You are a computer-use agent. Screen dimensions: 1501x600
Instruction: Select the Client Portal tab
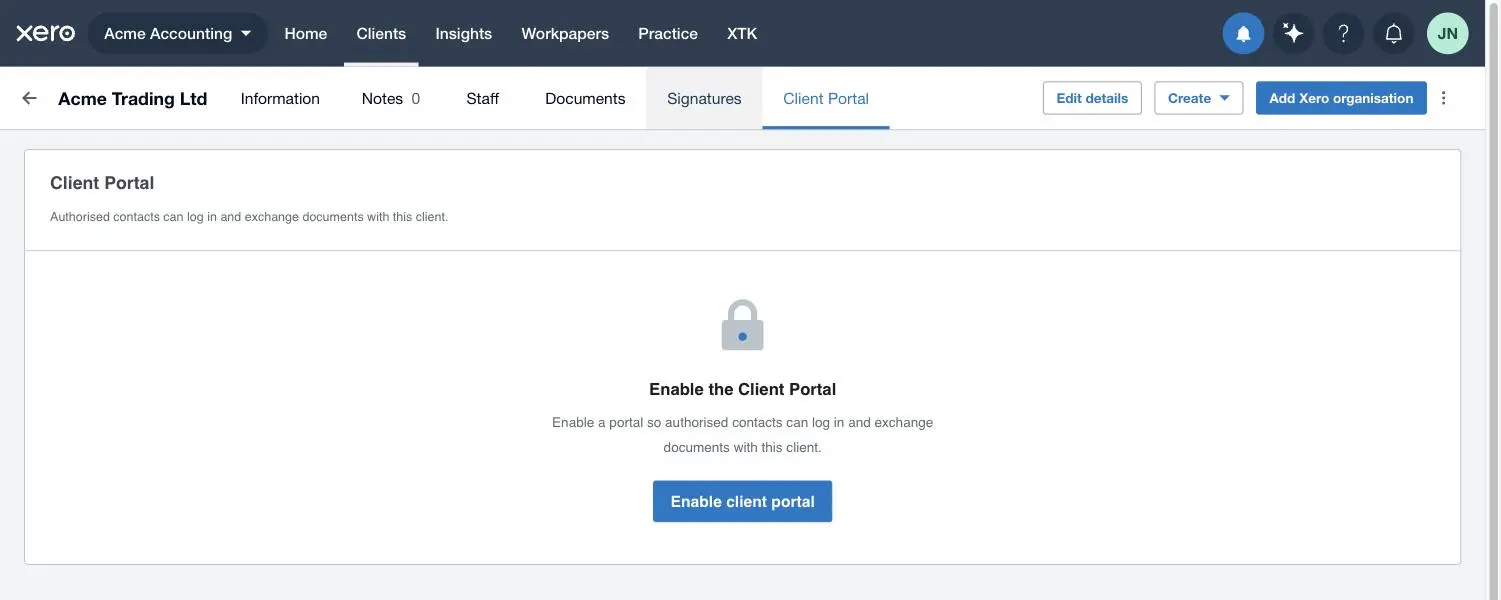pos(826,98)
